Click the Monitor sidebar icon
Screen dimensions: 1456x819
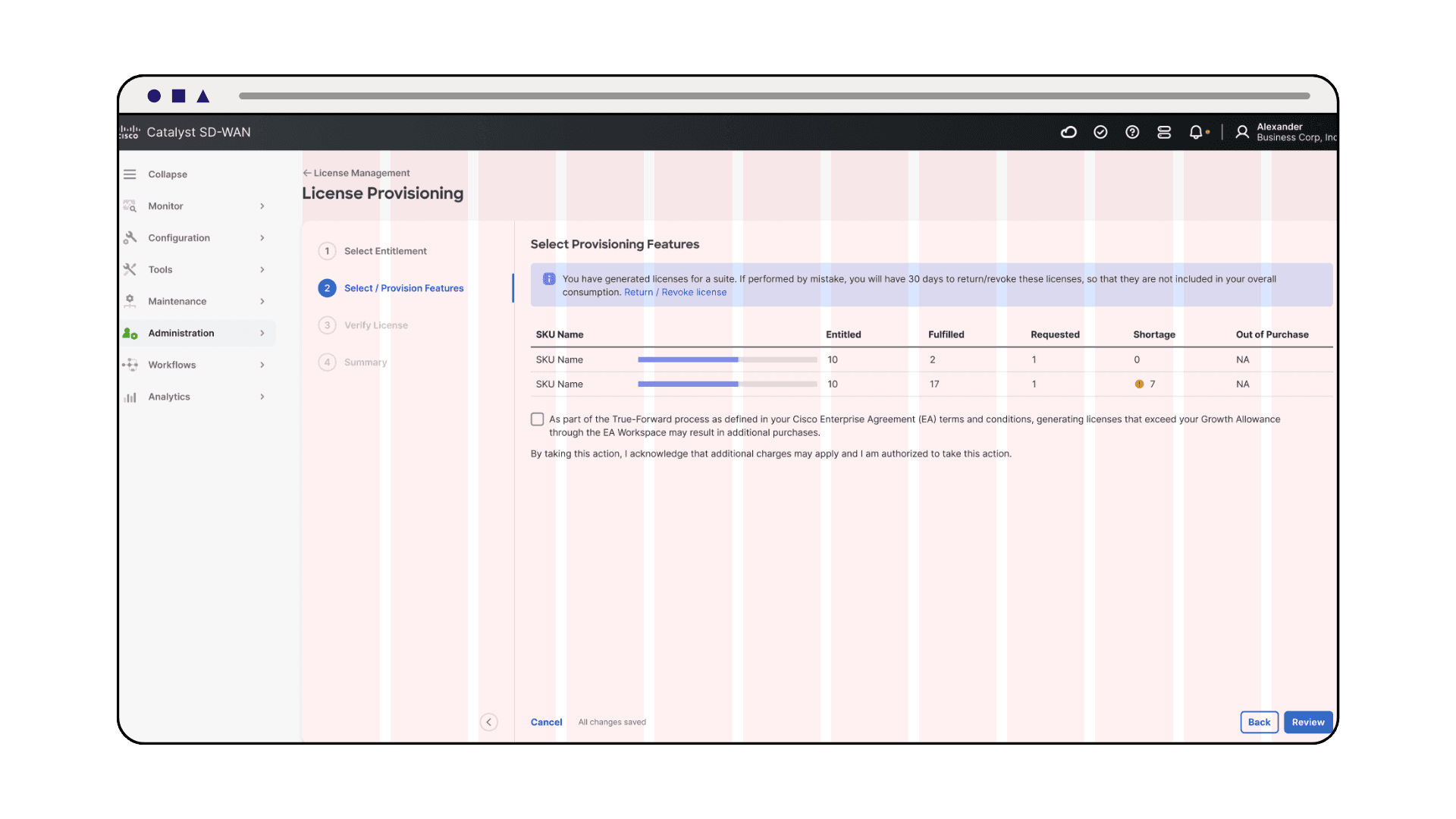tap(130, 206)
